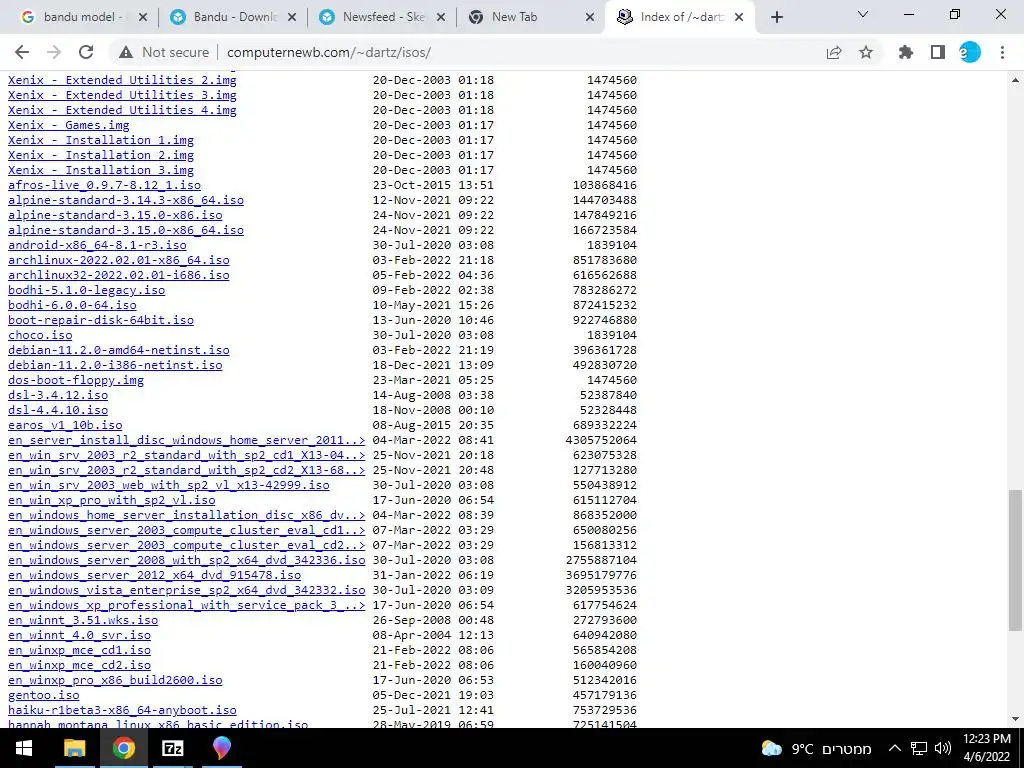This screenshot has width=1024, height=768.
Task: Toggle the browser side panel
Action: (938, 52)
